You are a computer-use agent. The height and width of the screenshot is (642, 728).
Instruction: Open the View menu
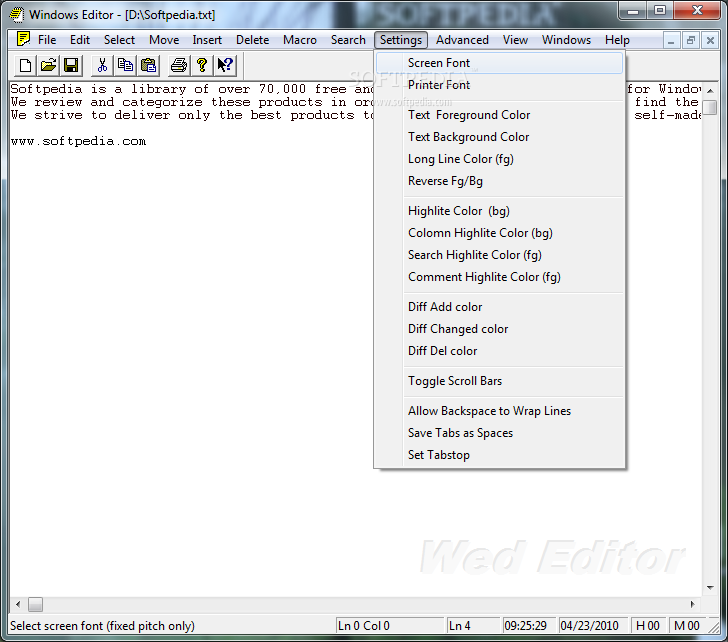click(x=515, y=40)
